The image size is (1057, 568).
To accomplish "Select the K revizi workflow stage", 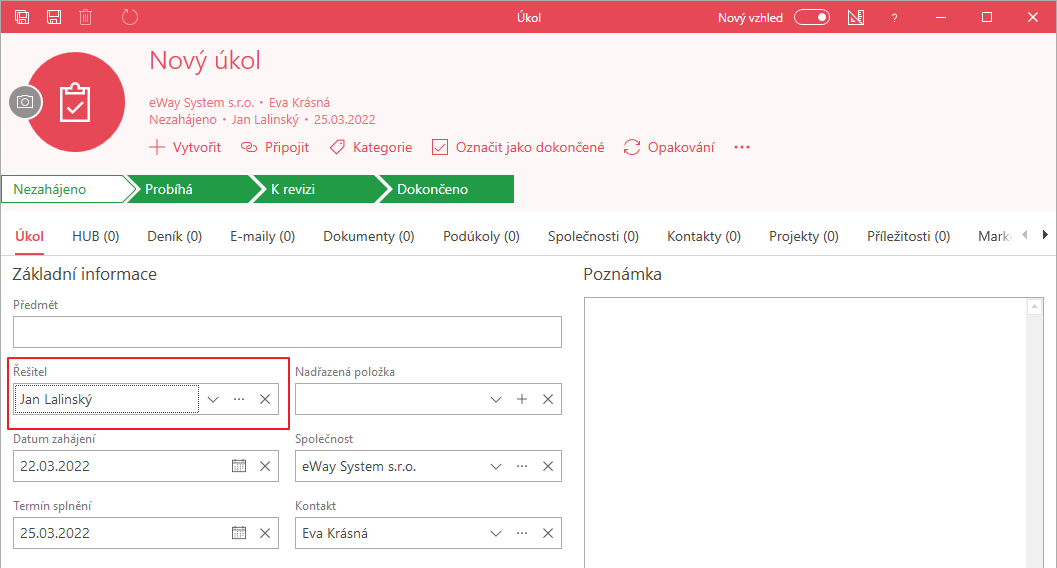I will (x=315, y=189).
